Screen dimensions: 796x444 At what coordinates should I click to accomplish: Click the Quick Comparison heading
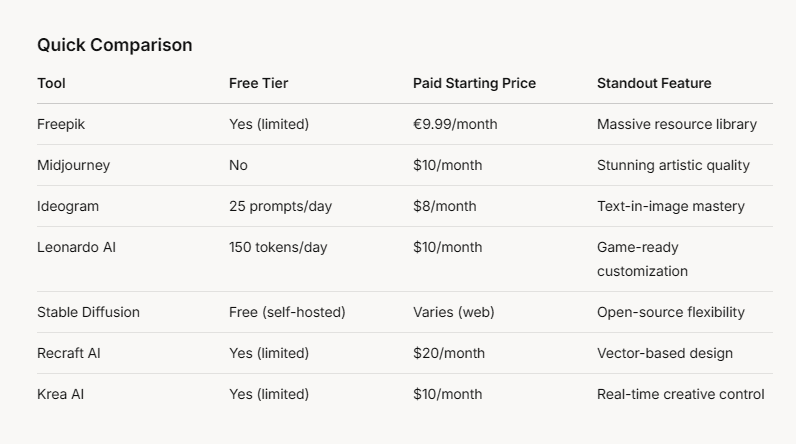[115, 45]
